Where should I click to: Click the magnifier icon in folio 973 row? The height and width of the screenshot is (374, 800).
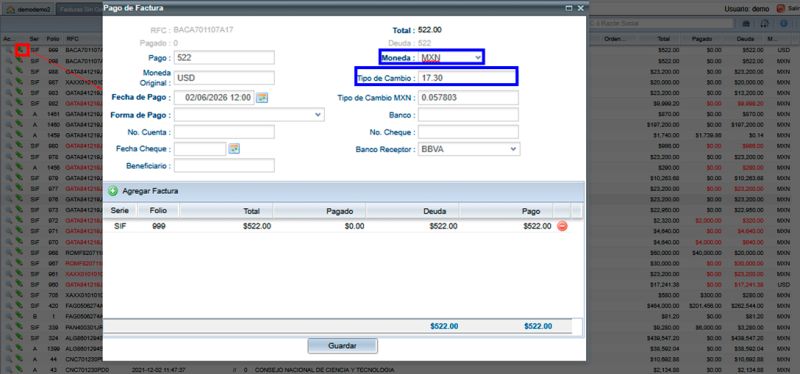pyautogui.click(x=9, y=210)
